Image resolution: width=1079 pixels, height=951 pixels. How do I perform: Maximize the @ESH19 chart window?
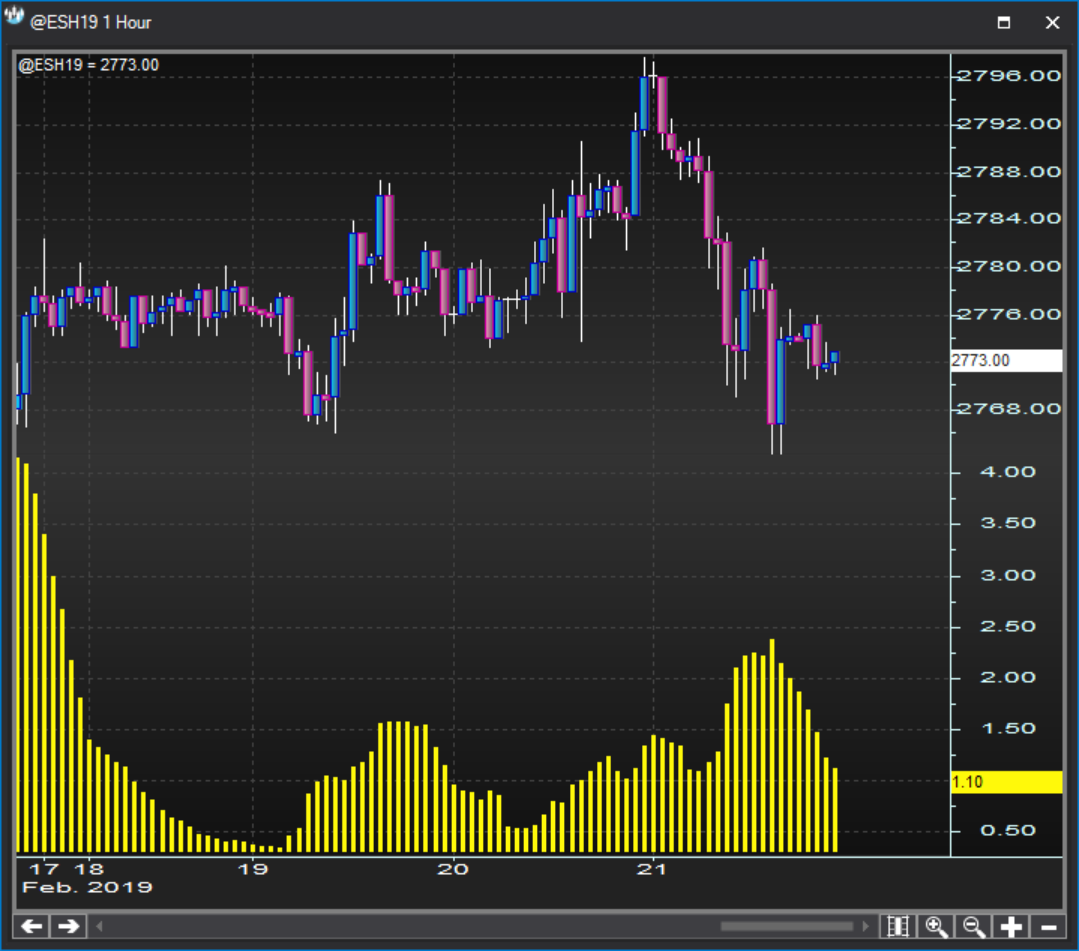click(x=1004, y=23)
